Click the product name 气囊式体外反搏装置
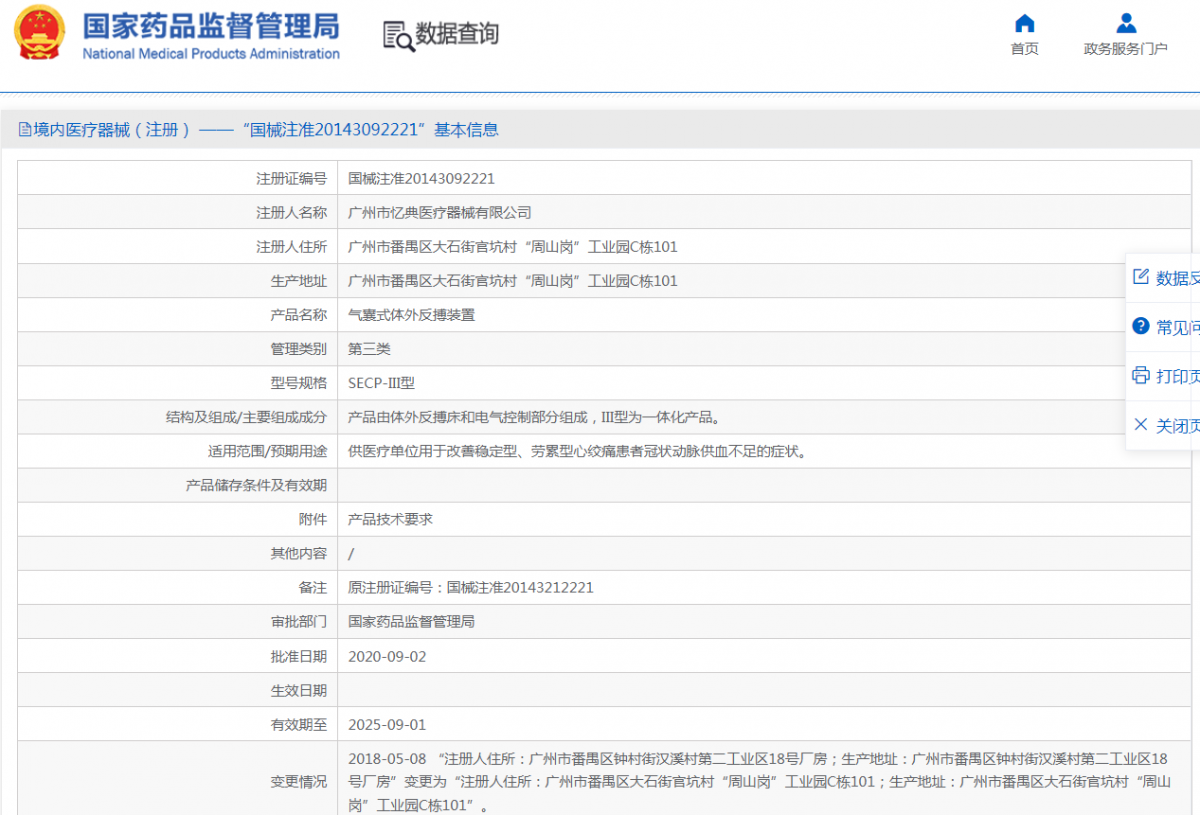1200x815 pixels. point(411,315)
